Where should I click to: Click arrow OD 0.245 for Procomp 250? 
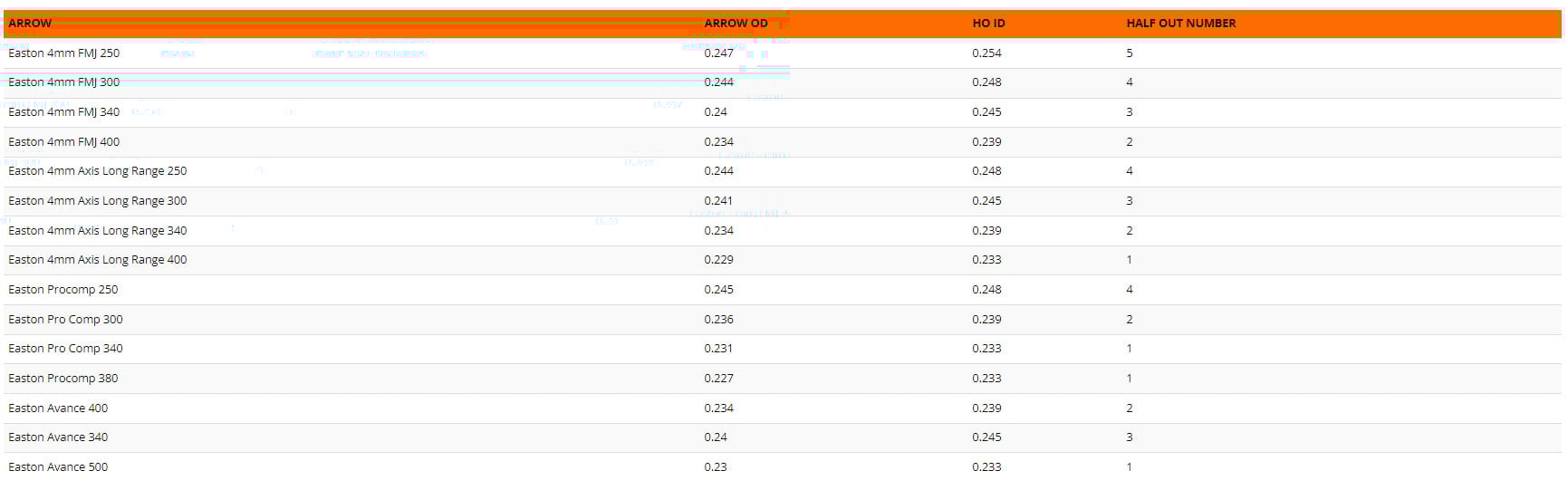[x=718, y=290]
